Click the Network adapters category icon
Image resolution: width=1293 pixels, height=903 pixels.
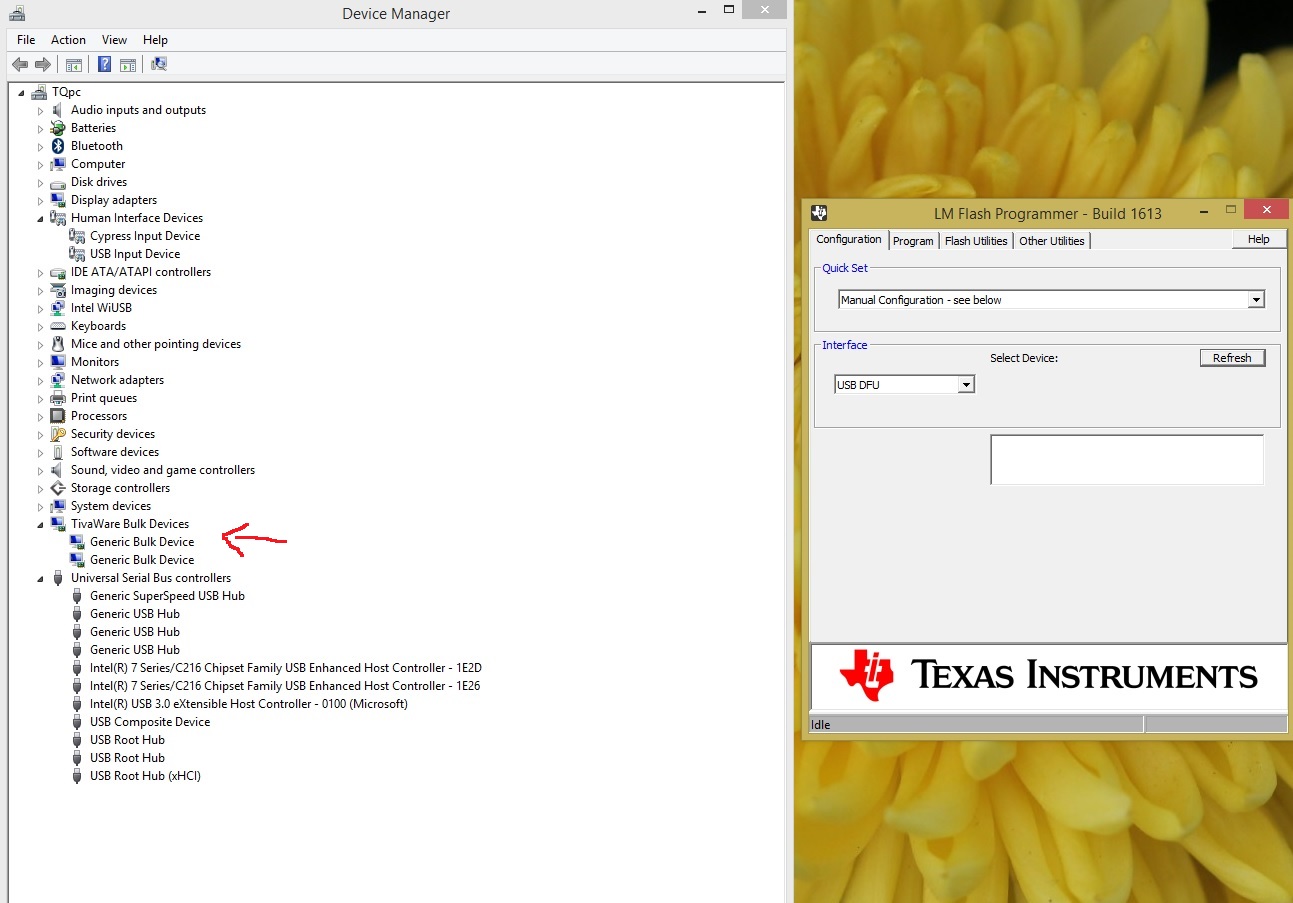(58, 380)
